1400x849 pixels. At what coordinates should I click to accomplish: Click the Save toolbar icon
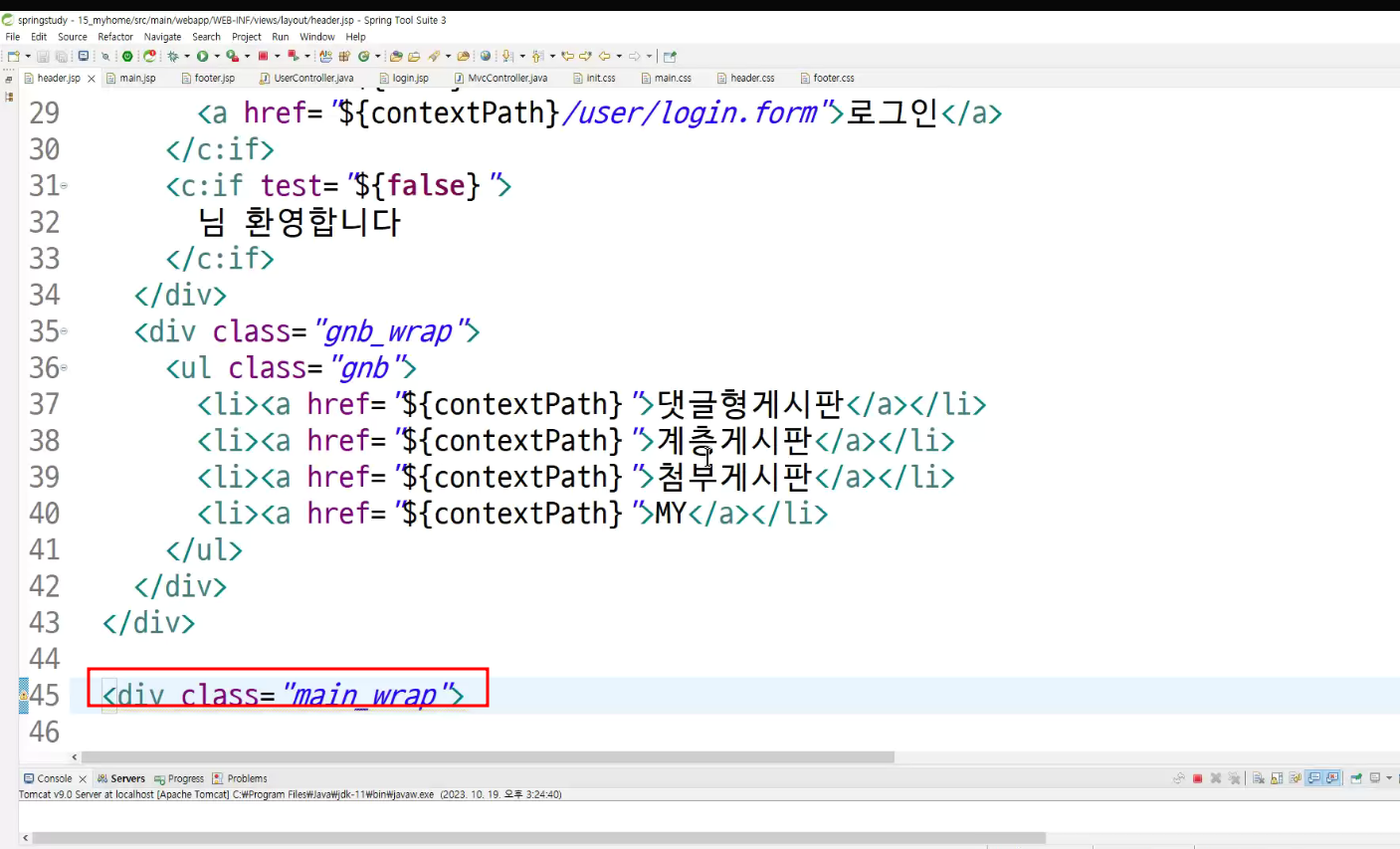(43, 56)
